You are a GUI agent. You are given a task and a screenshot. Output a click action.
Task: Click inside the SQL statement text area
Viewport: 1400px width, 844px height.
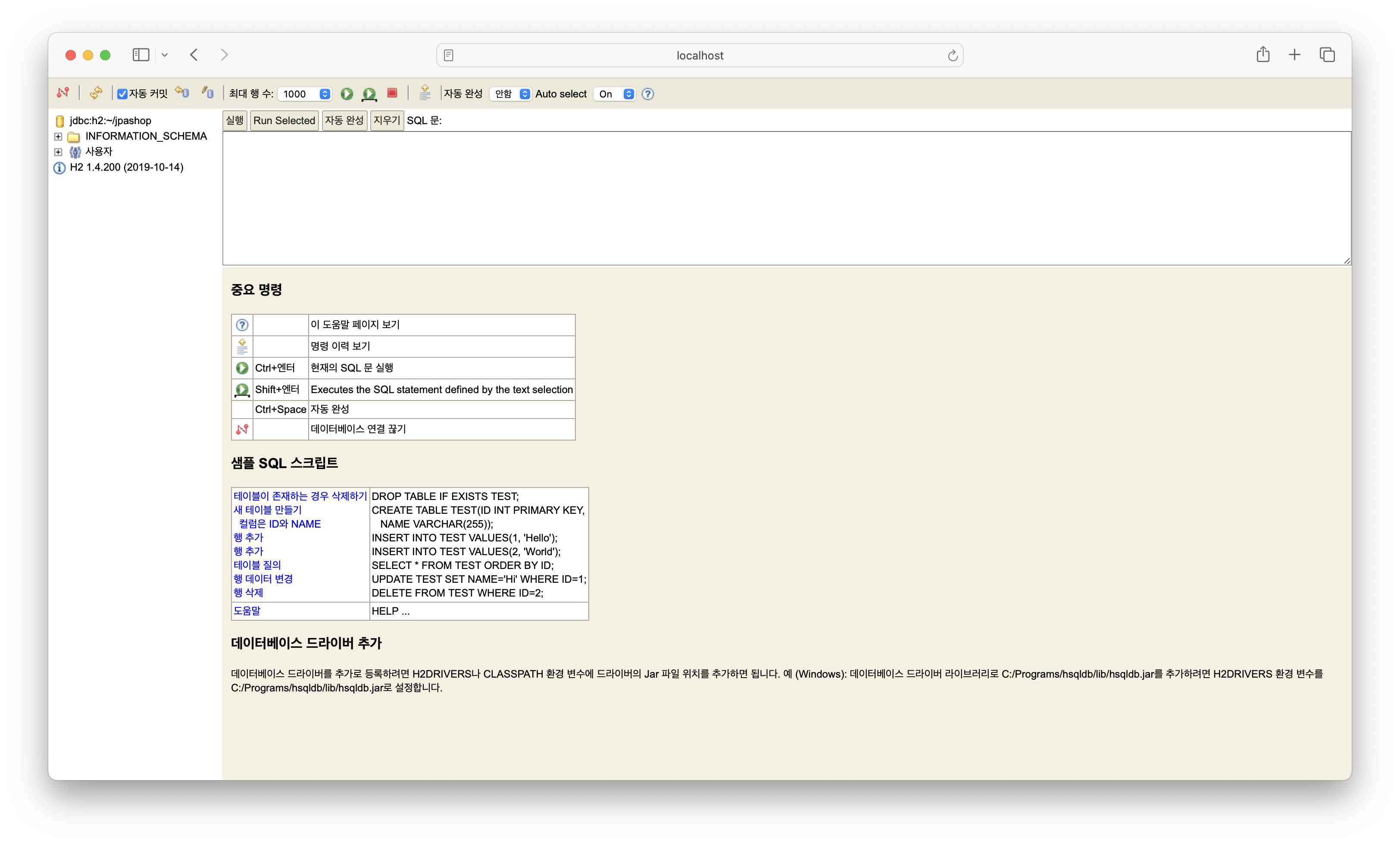coord(786,198)
